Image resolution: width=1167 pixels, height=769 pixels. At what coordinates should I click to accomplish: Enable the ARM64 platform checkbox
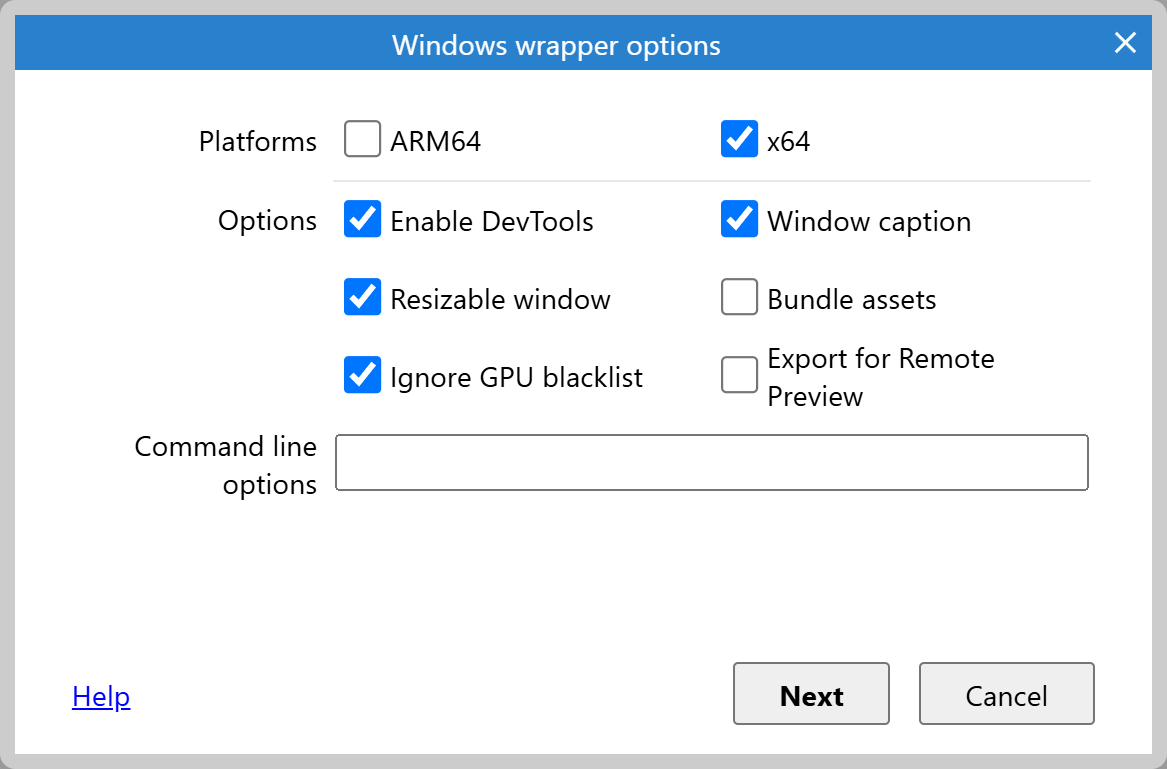(362, 140)
